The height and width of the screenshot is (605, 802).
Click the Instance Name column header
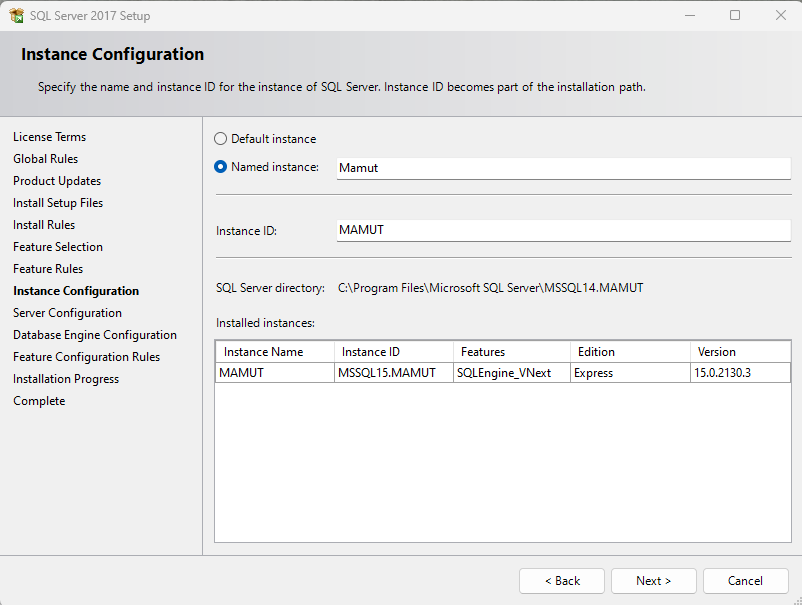[275, 352]
